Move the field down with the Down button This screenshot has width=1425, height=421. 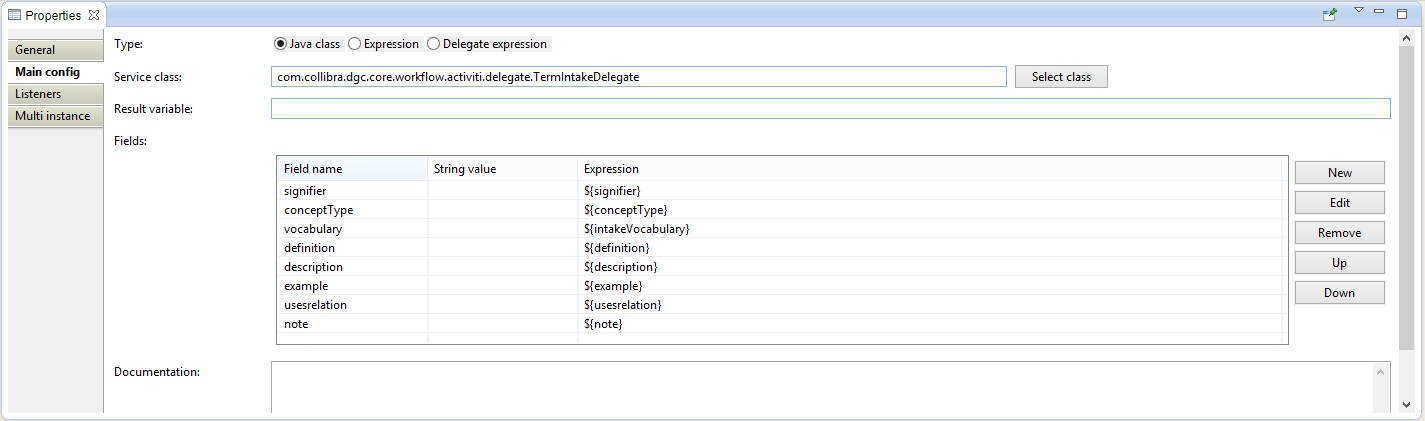tap(1340, 293)
